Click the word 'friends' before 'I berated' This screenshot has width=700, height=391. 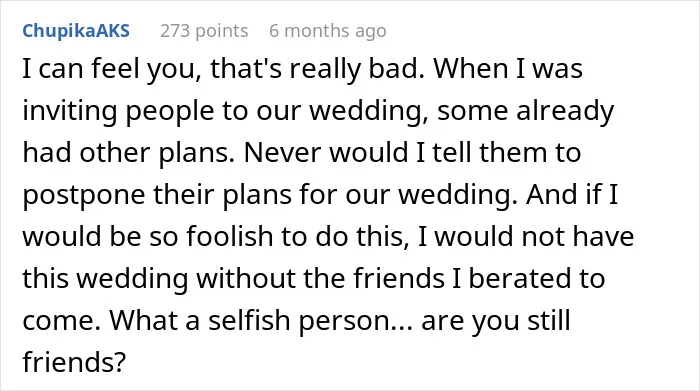[x=399, y=279]
